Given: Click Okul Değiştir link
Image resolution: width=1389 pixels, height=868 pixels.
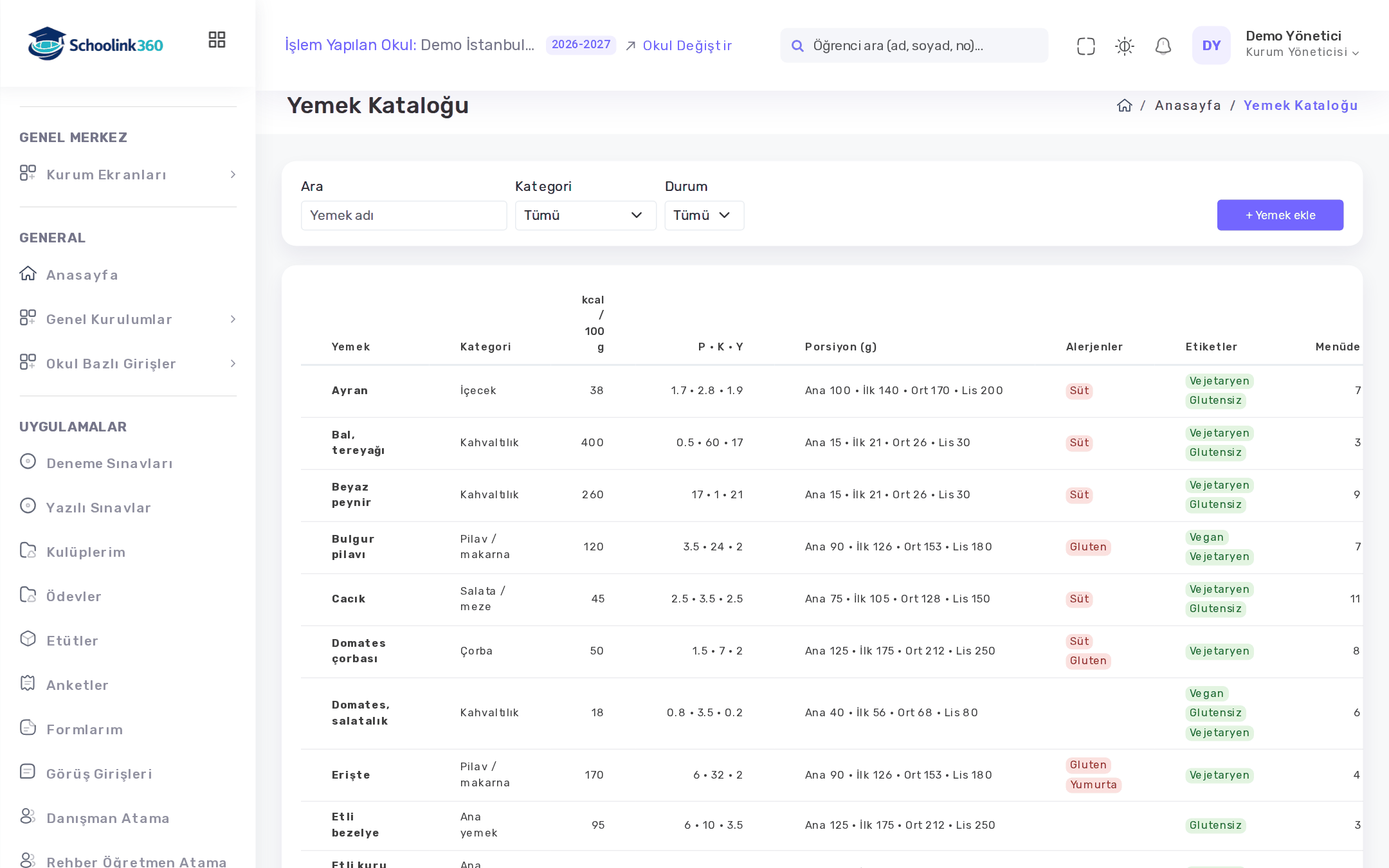Looking at the screenshot, I should (679, 46).
